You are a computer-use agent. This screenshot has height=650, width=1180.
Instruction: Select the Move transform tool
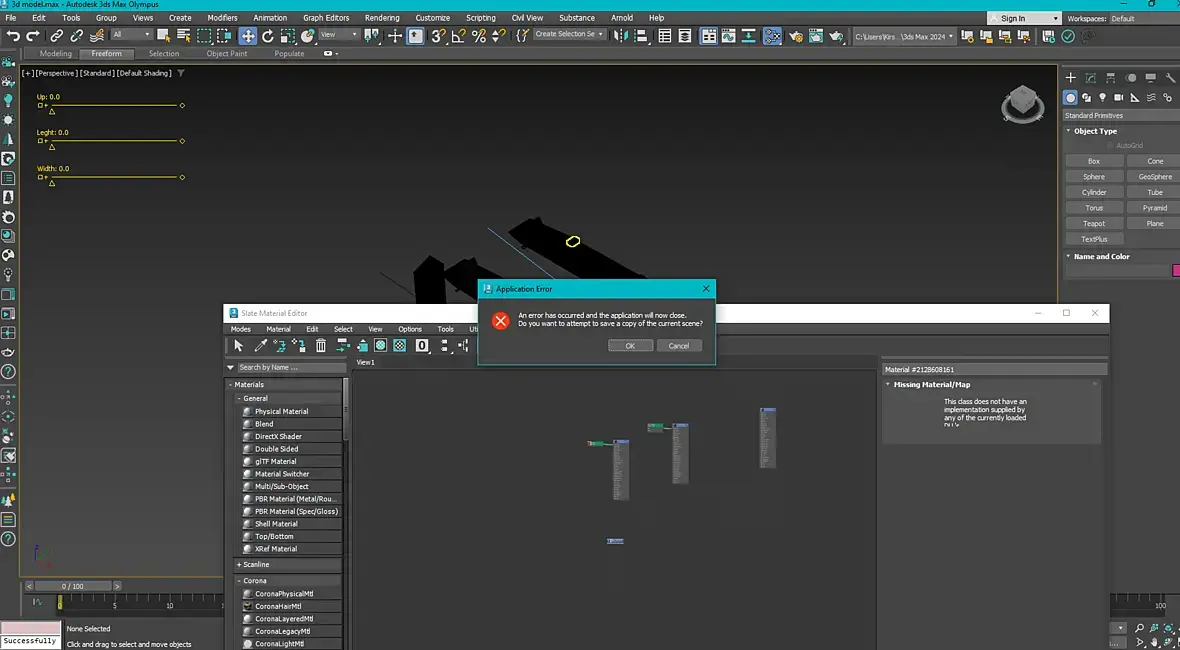click(x=248, y=36)
